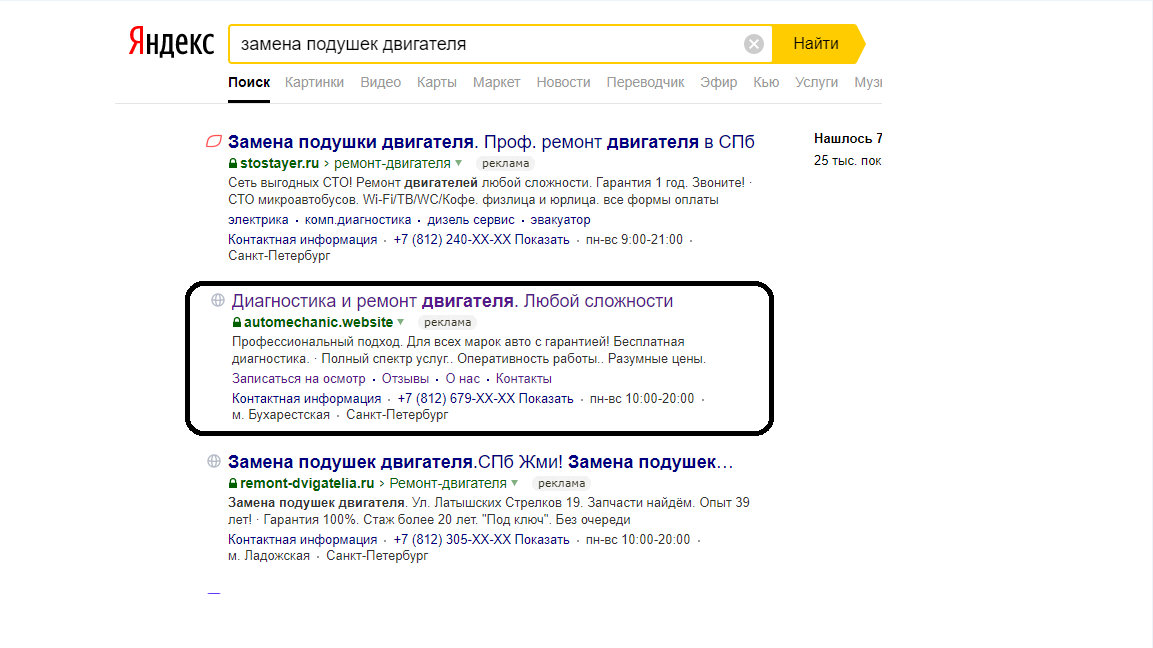Open the дизель сервис sitelink
This screenshot has width=1153, height=648.
click(471, 220)
